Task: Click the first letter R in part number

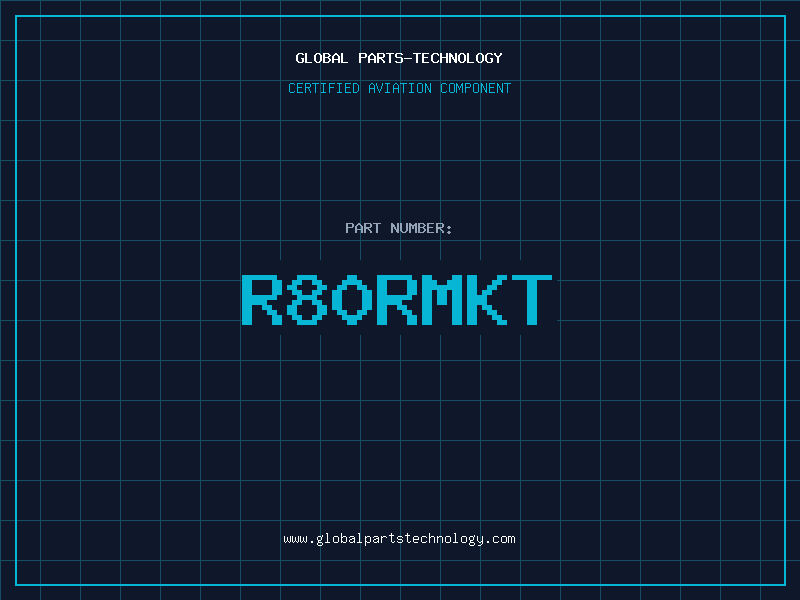Action: tap(261, 300)
